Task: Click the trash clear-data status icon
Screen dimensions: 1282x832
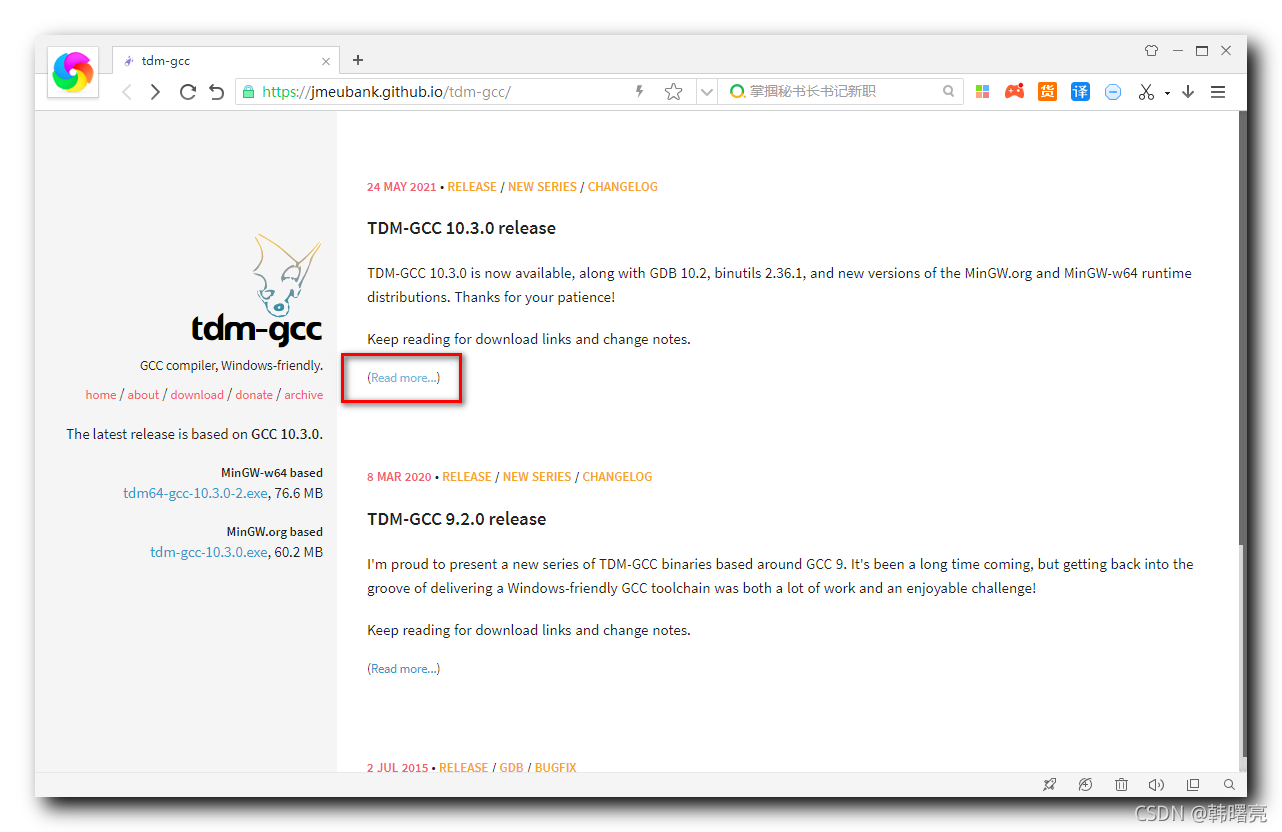Action: 1122,785
